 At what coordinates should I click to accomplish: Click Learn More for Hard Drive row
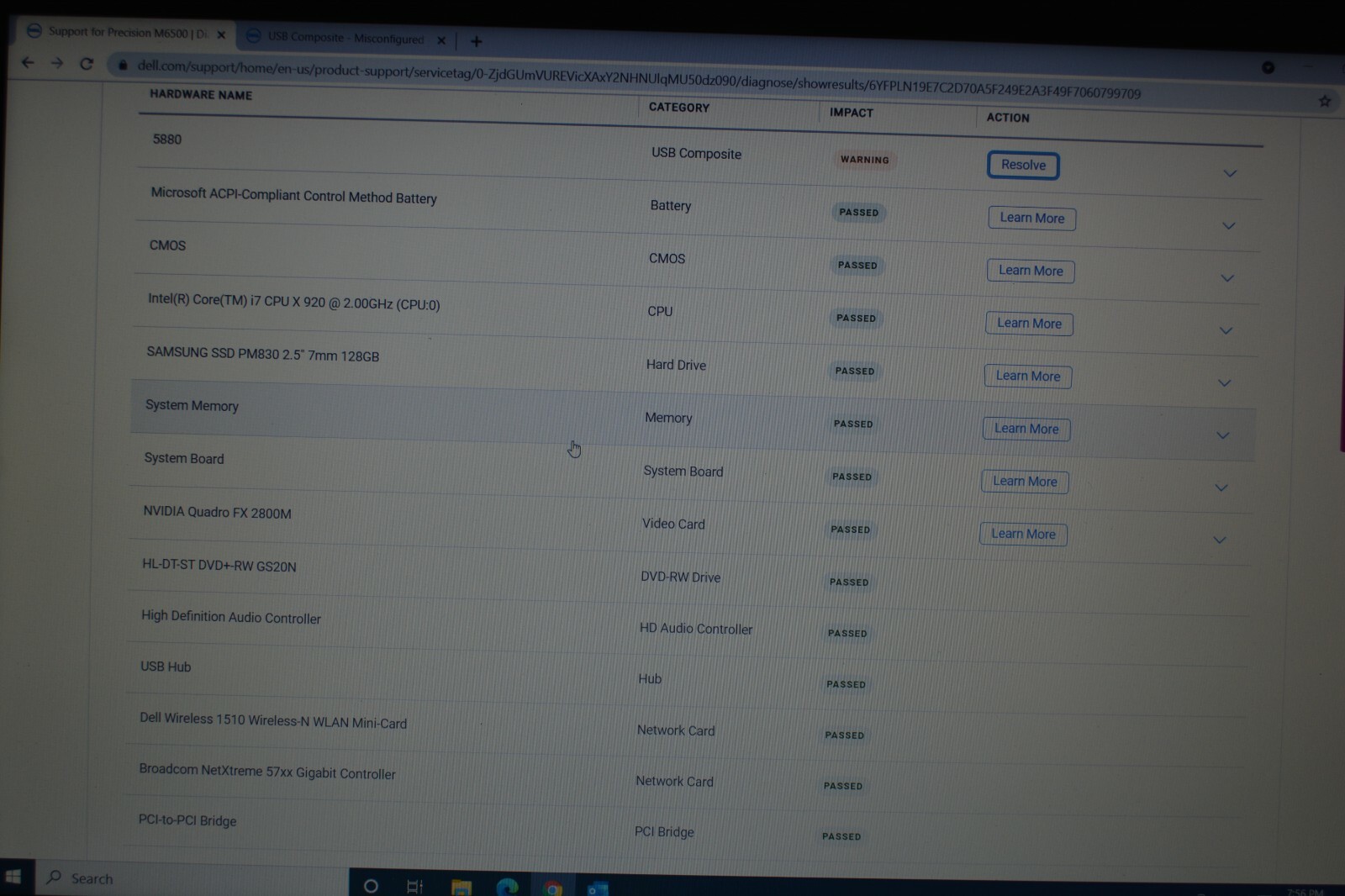click(1028, 377)
